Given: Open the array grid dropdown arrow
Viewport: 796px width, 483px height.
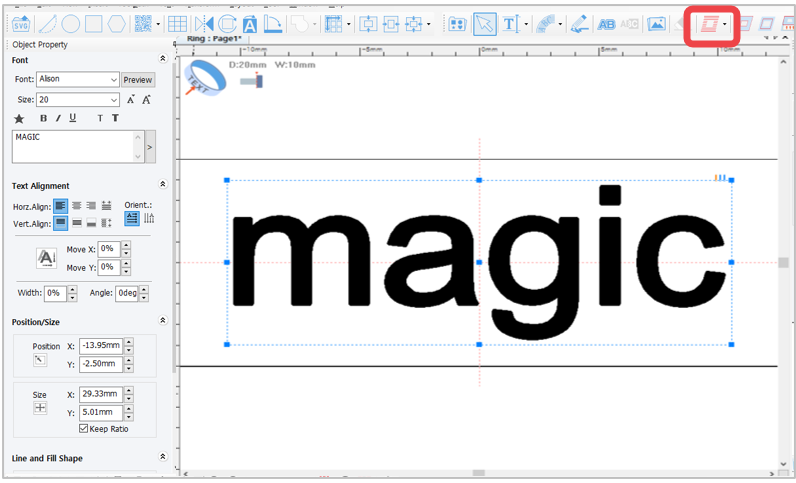Looking at the screenshot, I should click(348, 24).
